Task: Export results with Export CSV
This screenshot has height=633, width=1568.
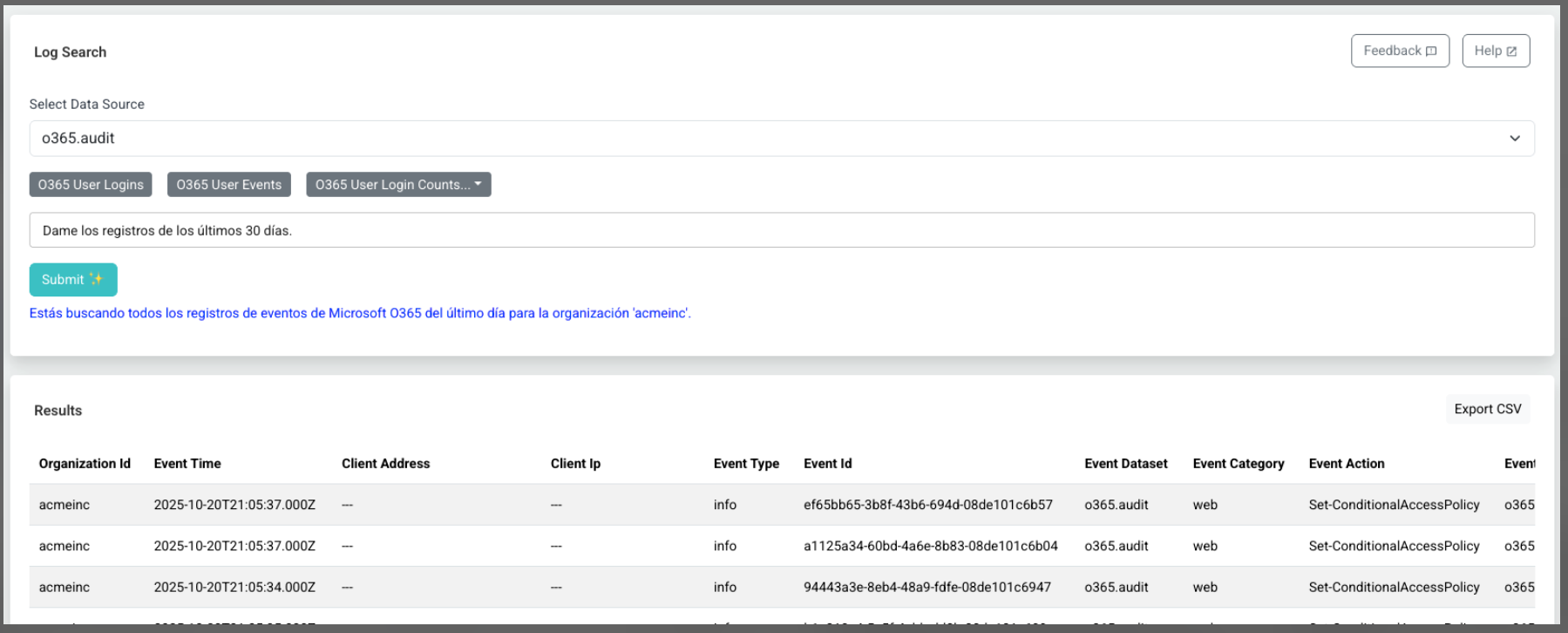Action: pos(1487,409)
